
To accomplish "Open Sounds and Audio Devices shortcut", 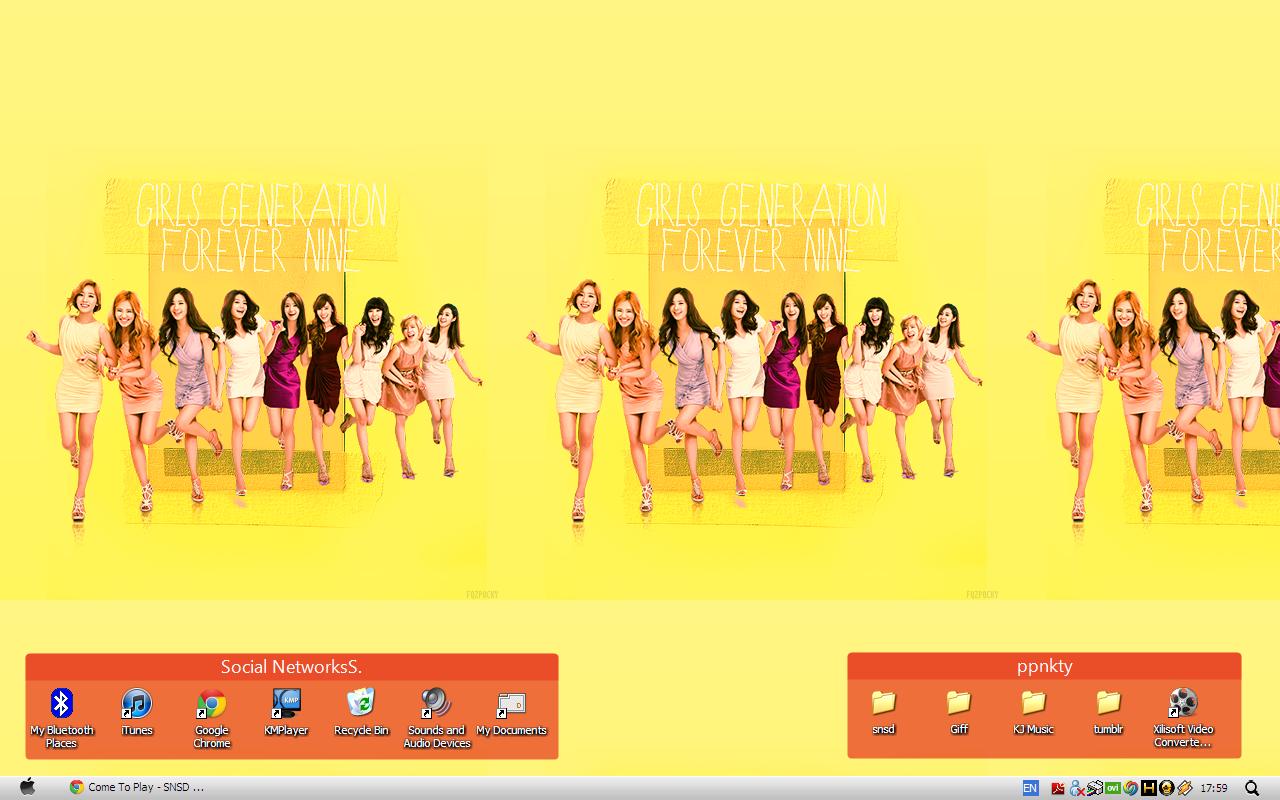I will (x=437, y=719).
